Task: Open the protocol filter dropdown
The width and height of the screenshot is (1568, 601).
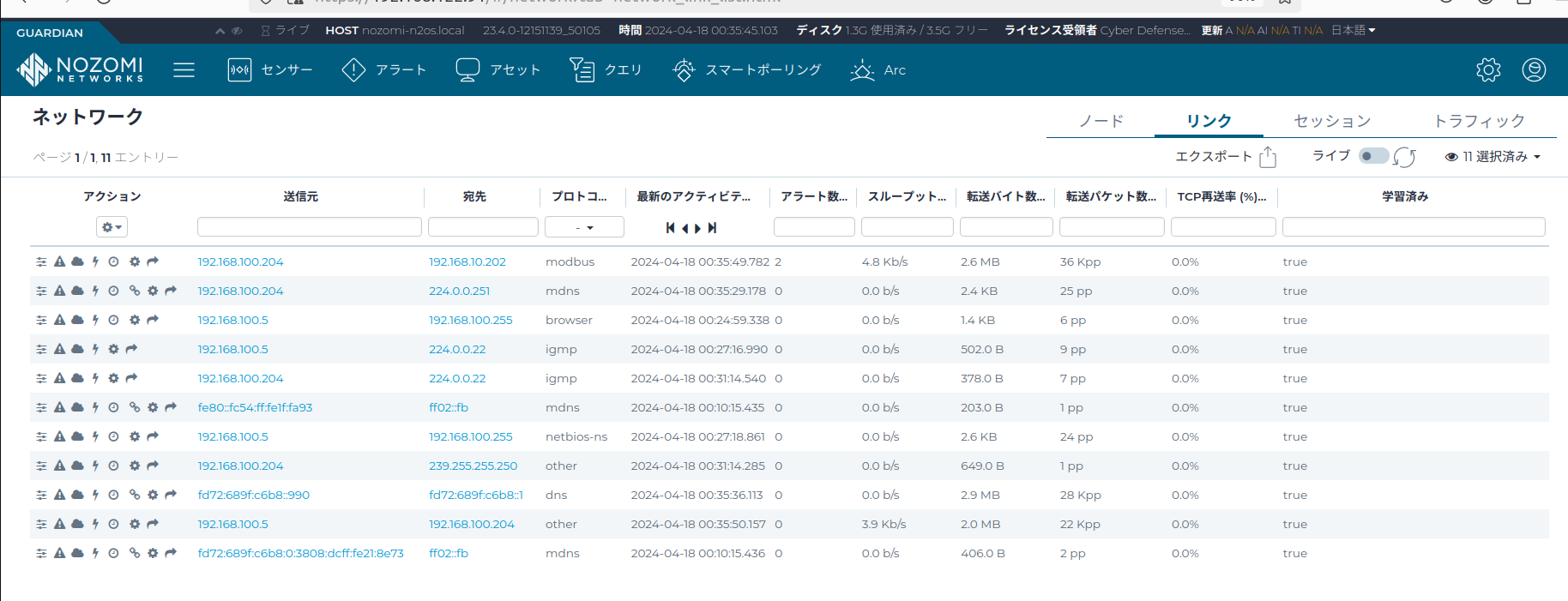Action: pos(584,227)
